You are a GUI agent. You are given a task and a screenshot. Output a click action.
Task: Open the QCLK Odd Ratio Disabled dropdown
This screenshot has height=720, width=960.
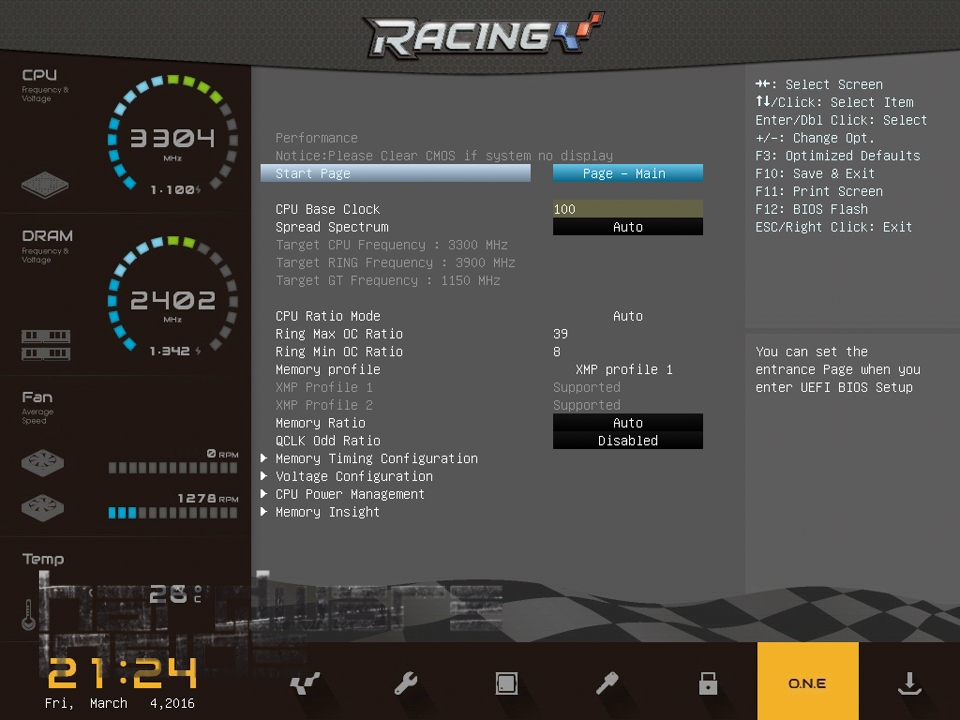(628, 440)
